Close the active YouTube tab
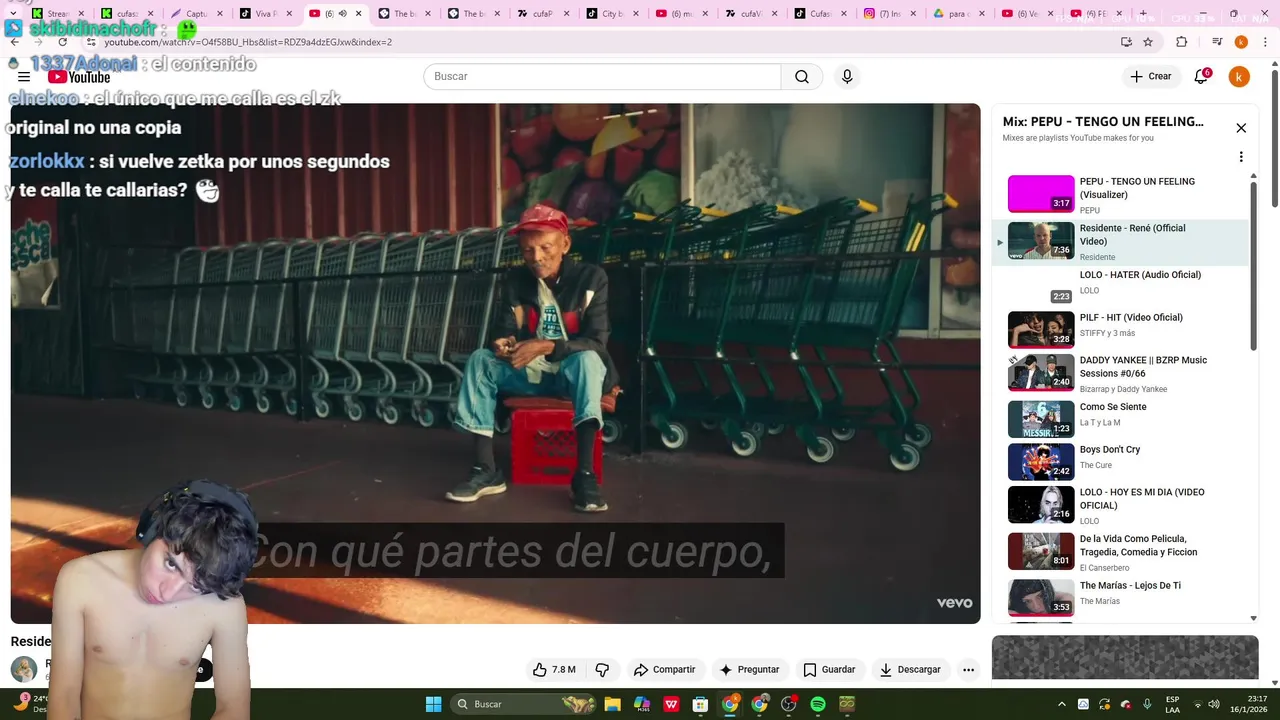 point(358,14)
